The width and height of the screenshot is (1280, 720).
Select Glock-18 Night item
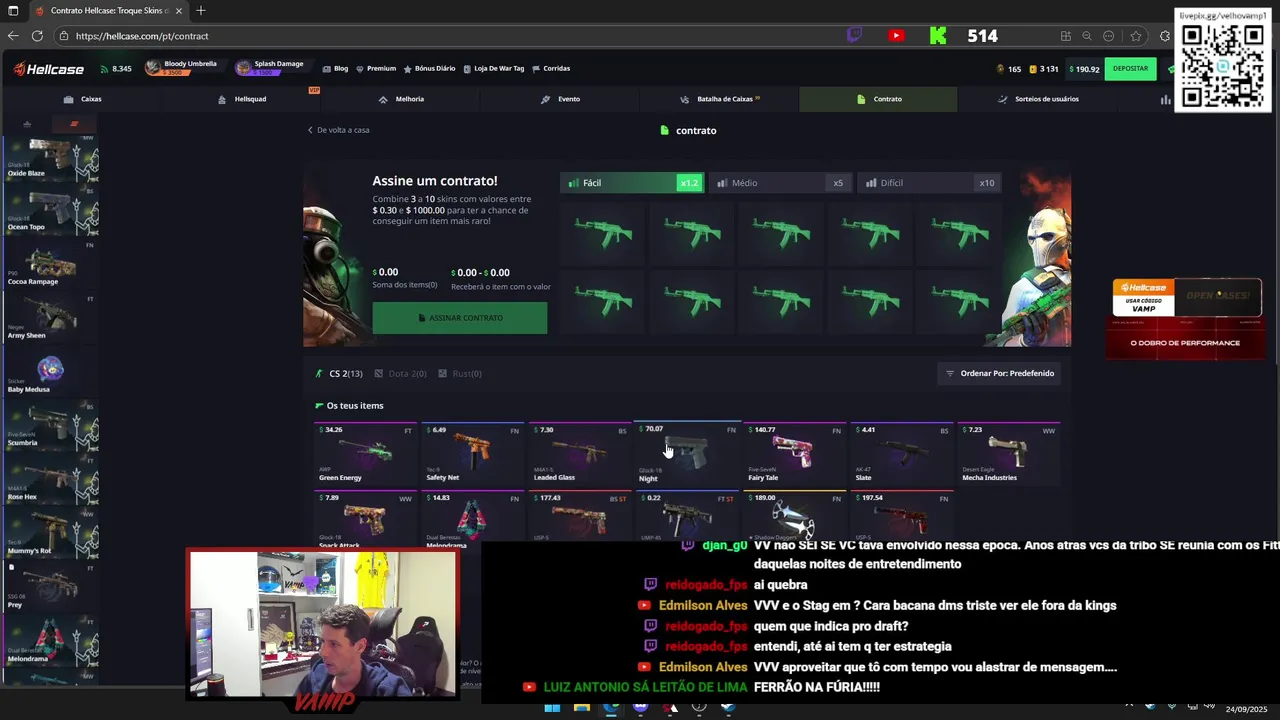point(687,453)
